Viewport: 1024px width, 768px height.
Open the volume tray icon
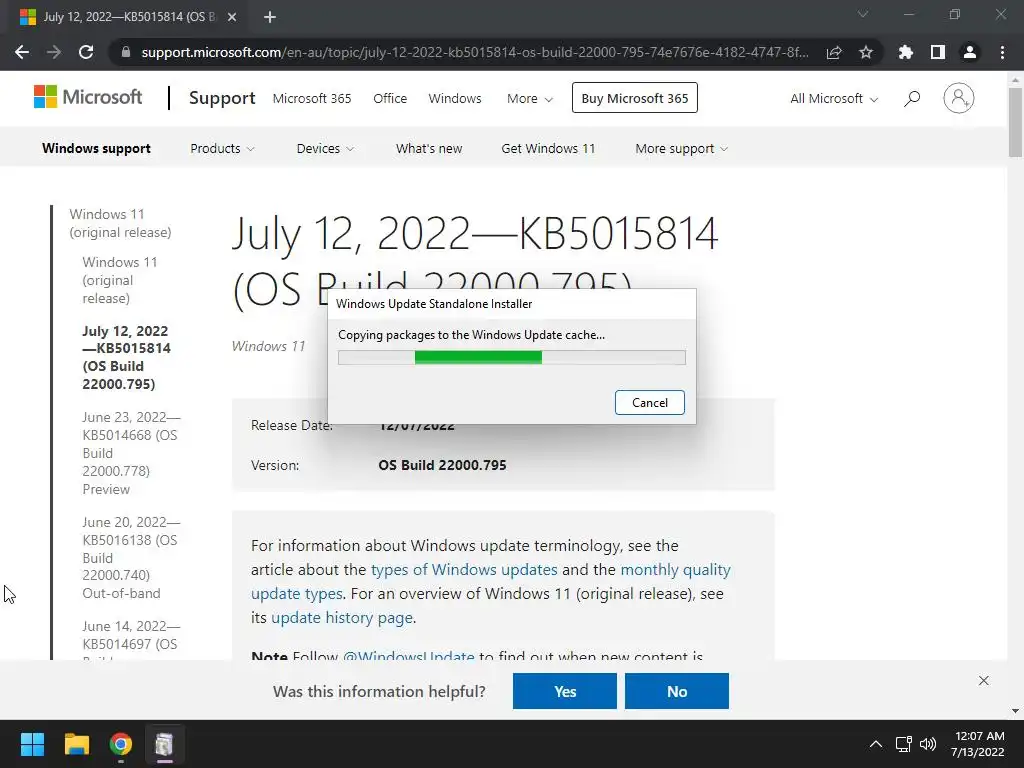click(927, 744)
